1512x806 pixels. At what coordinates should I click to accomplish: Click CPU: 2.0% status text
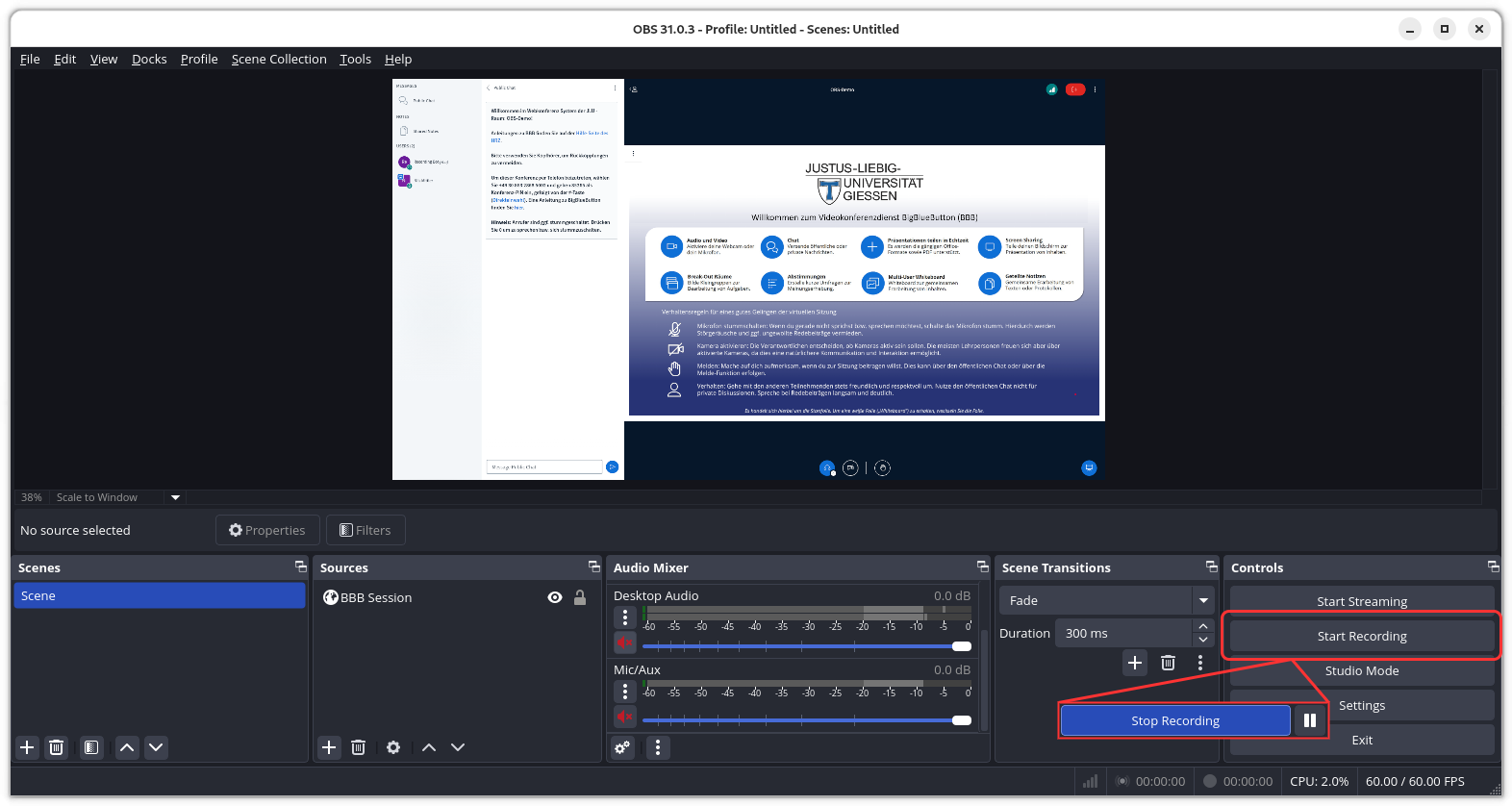(x=1319, y=781)
